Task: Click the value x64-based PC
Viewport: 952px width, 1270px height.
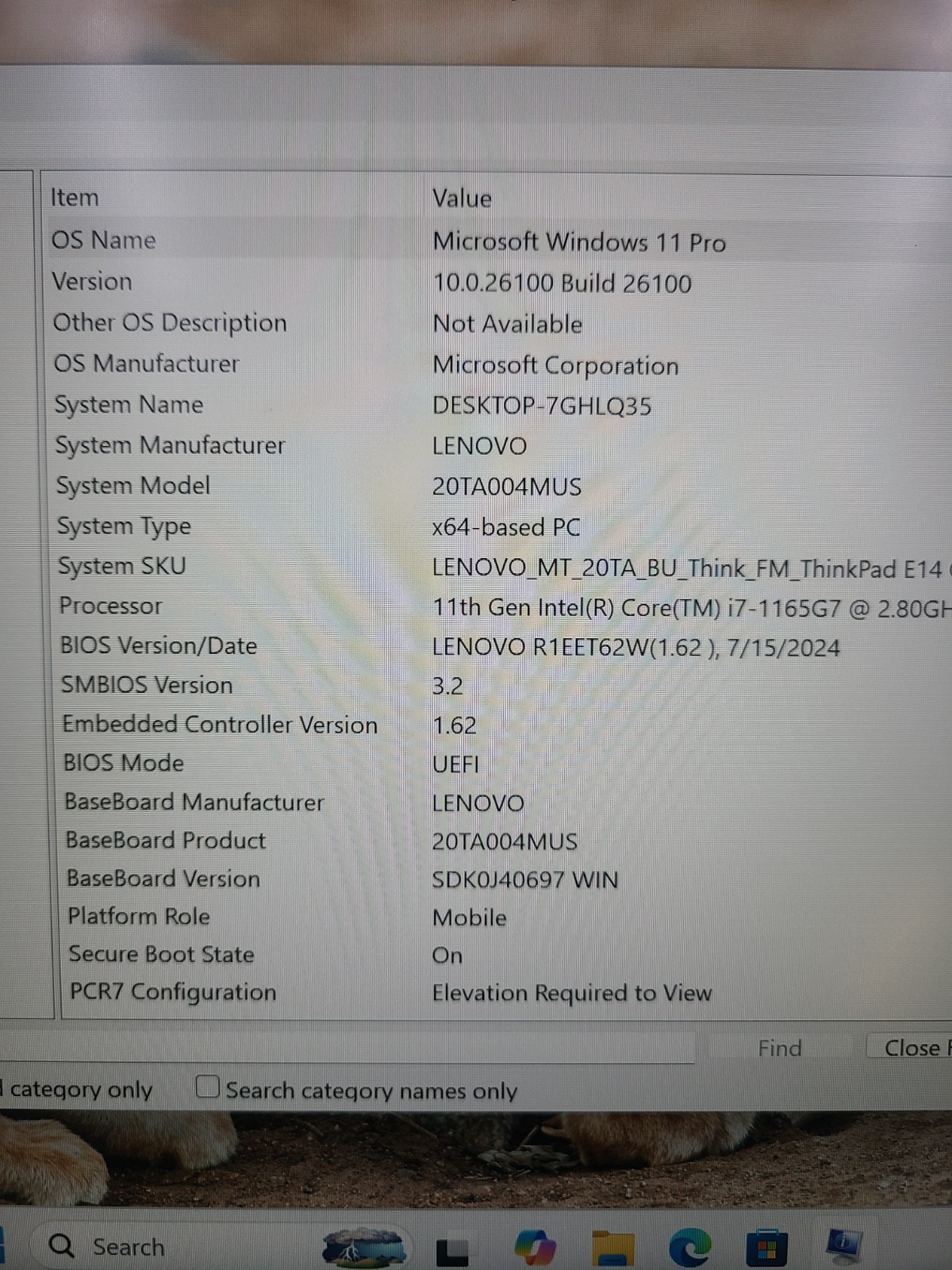Action: pos(506,527)
